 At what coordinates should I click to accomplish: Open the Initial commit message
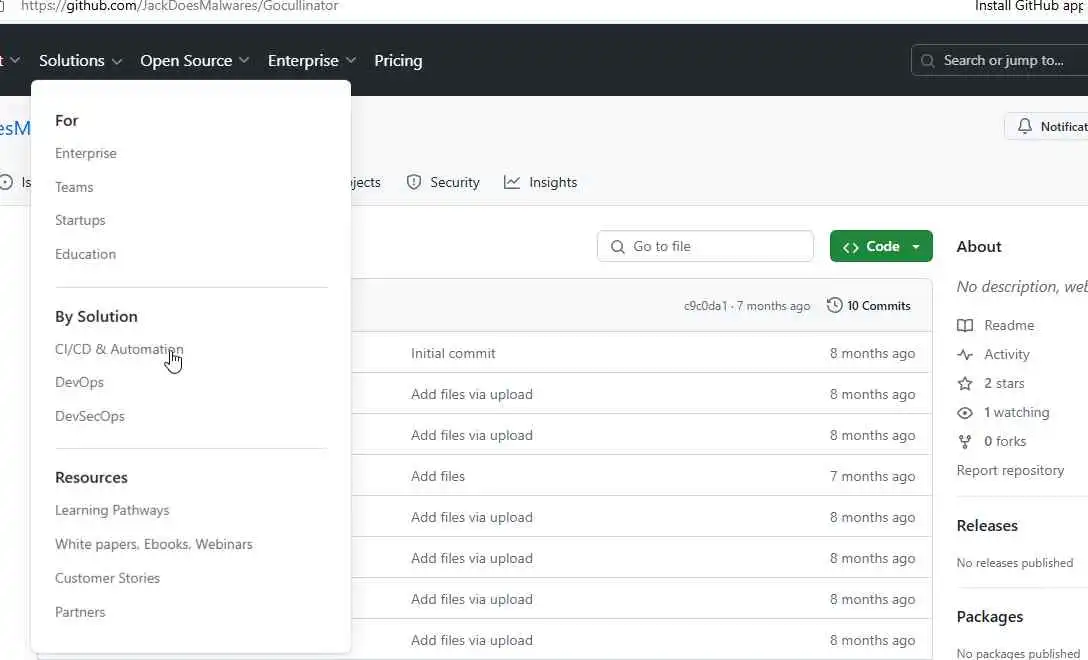(453, 353)
